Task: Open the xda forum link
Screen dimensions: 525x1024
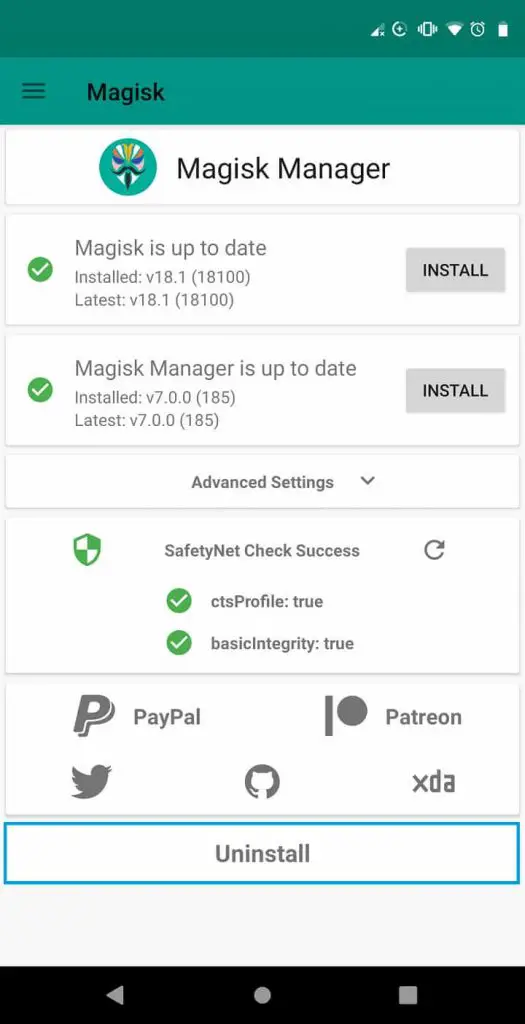Action: pyautogui.click(x=434, y=782)
